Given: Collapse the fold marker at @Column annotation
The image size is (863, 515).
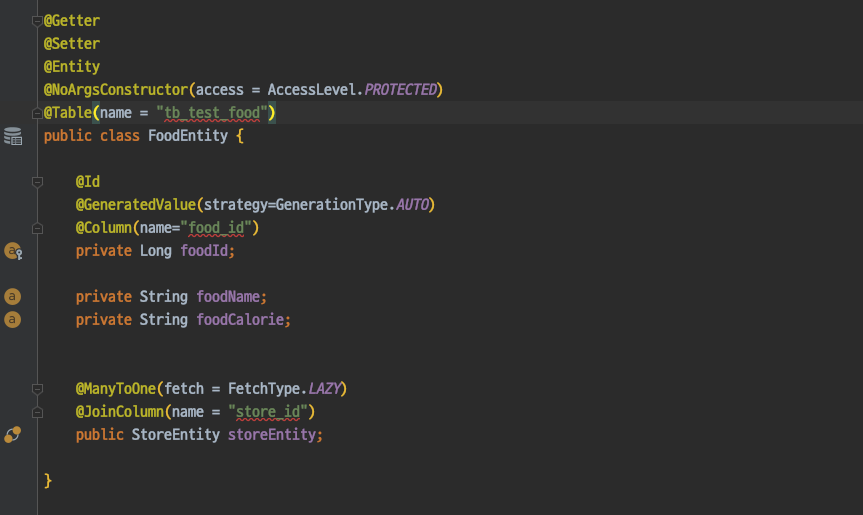Looking at the screenshot, I should [x=37, y=228].
